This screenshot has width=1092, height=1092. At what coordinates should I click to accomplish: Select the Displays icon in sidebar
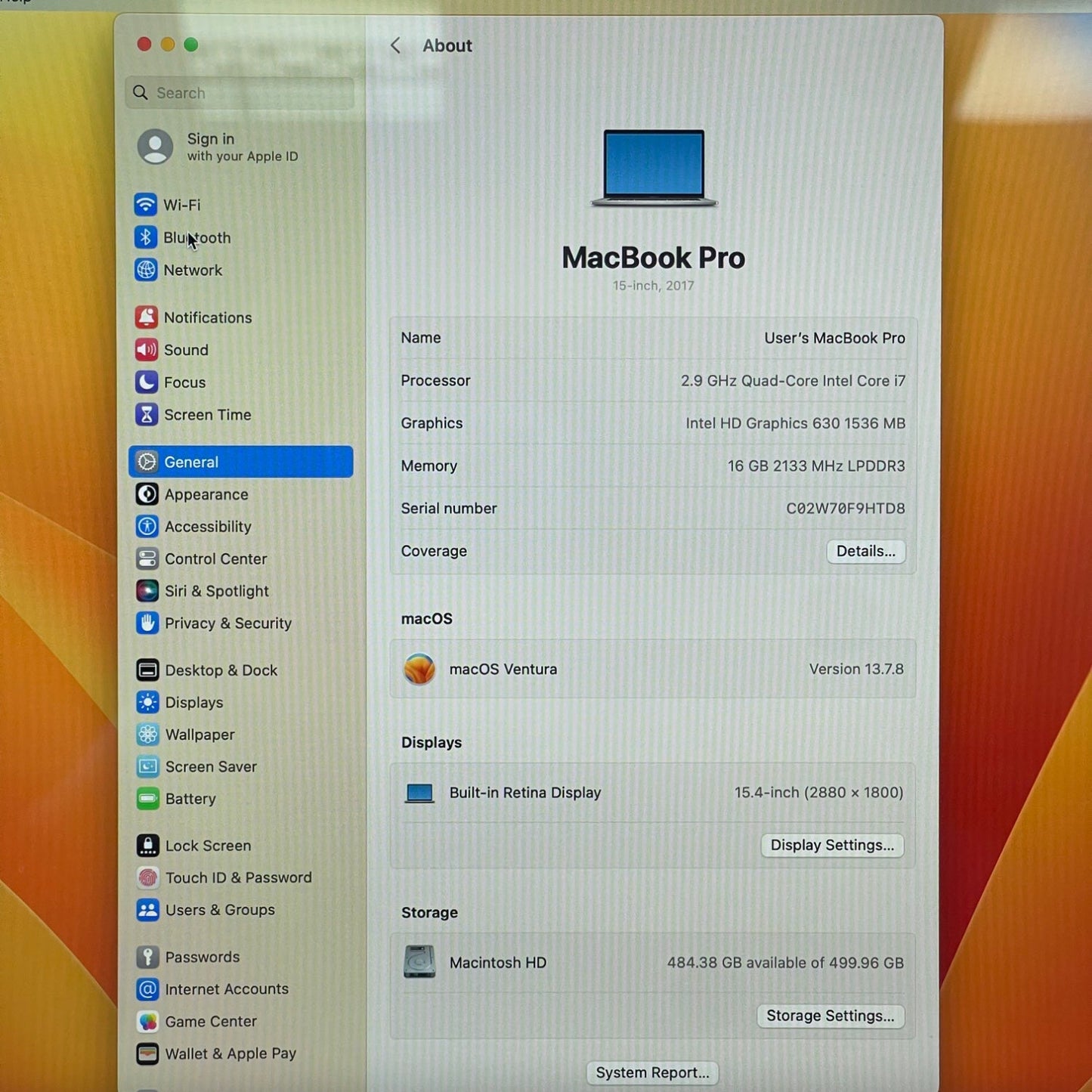148,703
